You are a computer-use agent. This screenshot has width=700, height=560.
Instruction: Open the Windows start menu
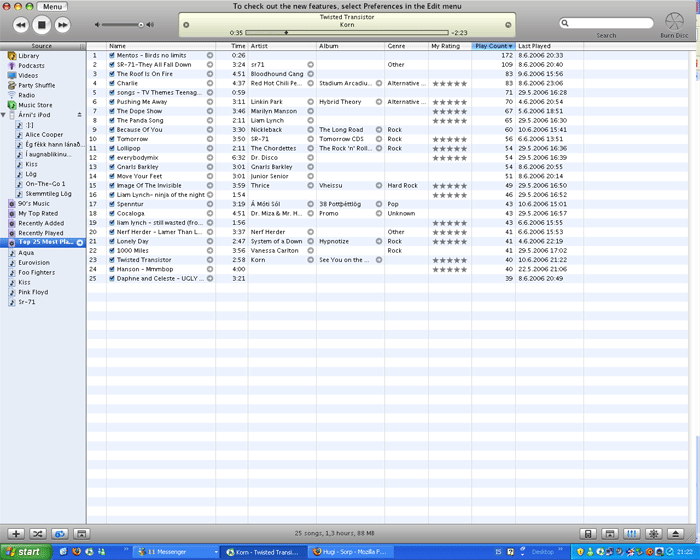[26, 552]
